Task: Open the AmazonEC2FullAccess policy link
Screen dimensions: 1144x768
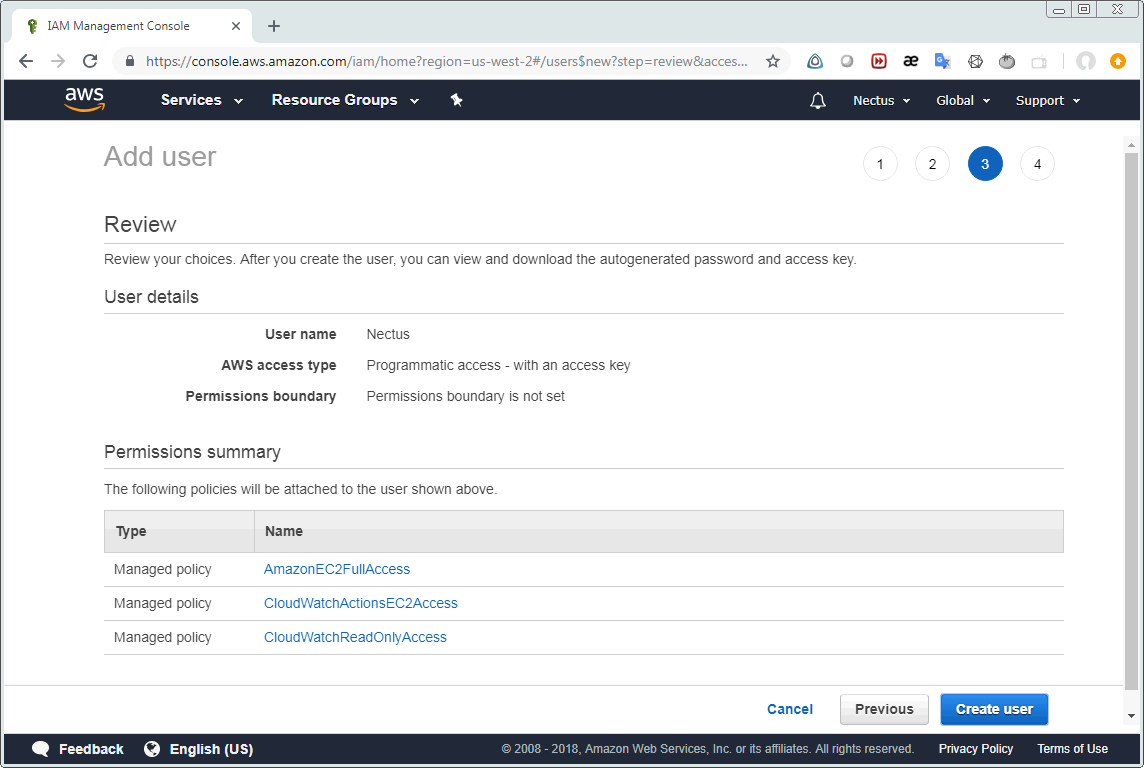Action: pos(337,570)
